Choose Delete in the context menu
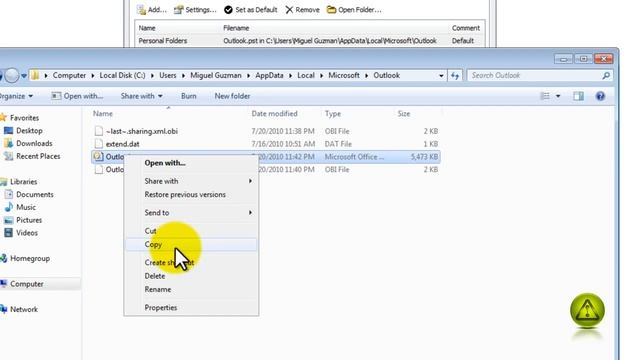This screenshot has width=640, height=360. pyautogui.click(x=191, y=276)
